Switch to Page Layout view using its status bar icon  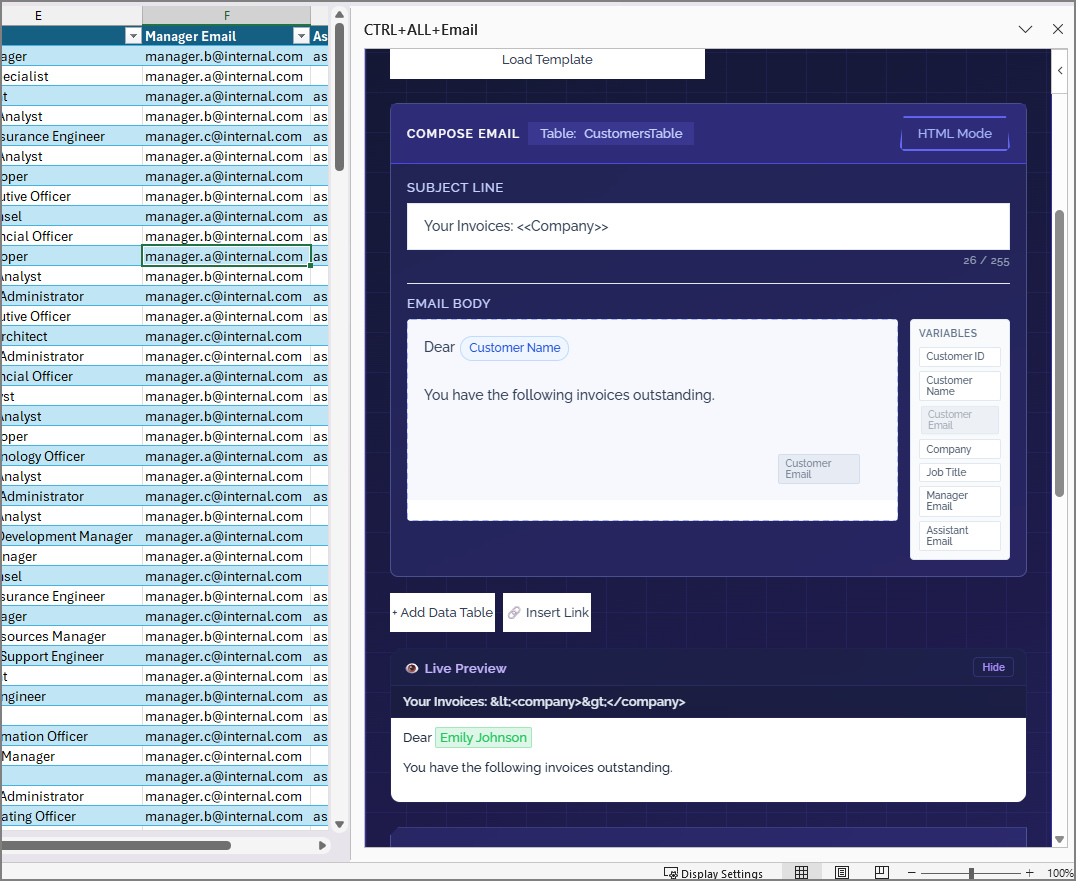tap(841, 872)
